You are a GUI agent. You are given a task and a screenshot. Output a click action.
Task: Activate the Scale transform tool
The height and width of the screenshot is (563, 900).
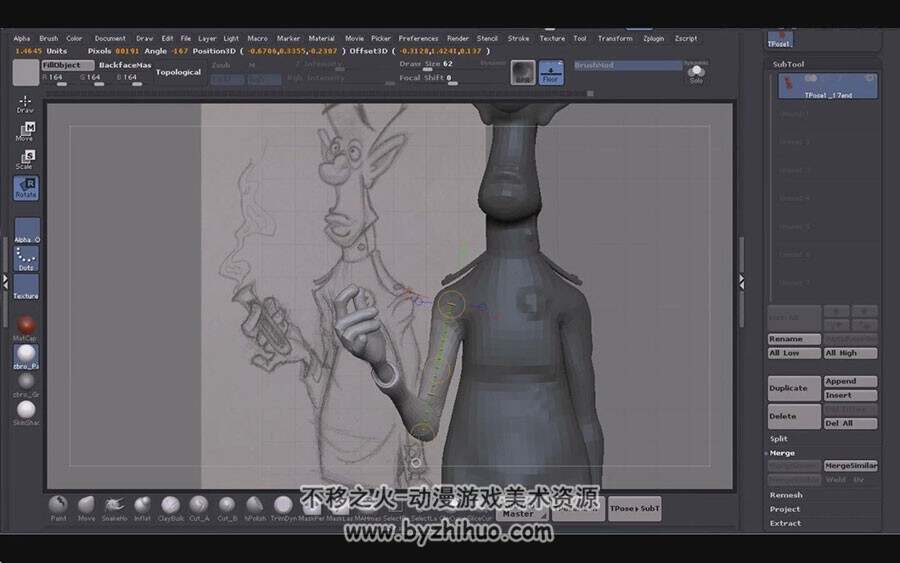pos(25,160)
